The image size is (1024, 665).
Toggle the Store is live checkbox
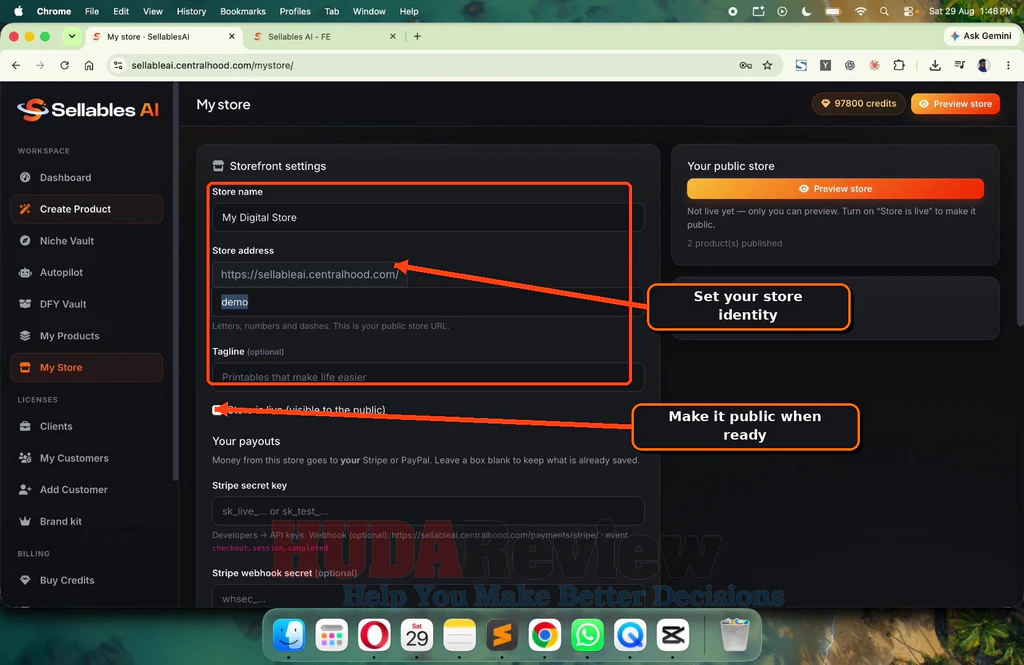pos(217,410)
